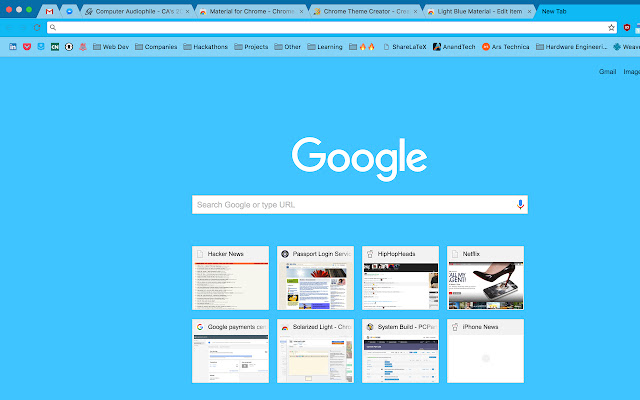This screenshot has height=400, width=640.
Task: Expand the Projects bookmarks folder
Action: tap(251, 47)
